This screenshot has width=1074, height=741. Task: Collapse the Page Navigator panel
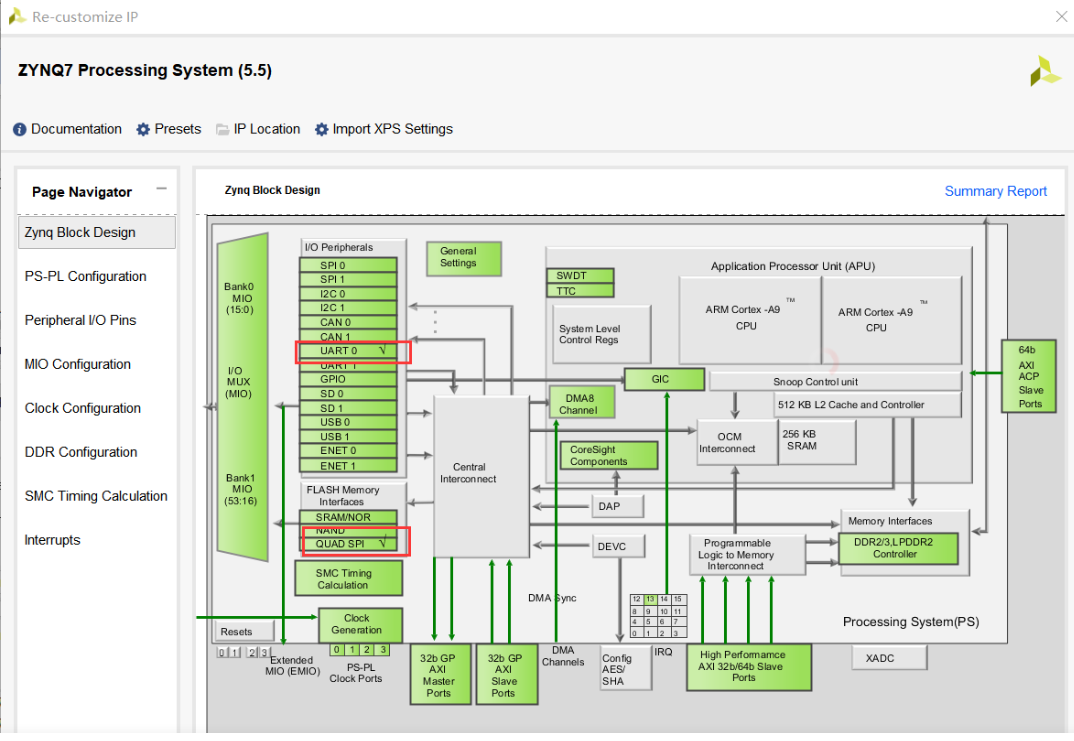pyautogui.click(x=160, y=186)
